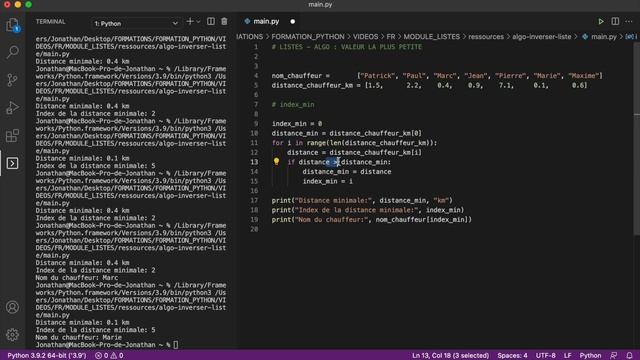Open the Run and Debug view
640x360 pixels.
pyautogui.click(x=12, y=108)
